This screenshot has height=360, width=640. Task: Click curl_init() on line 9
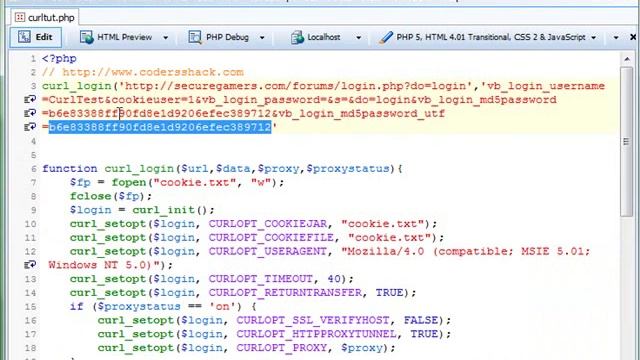pyautogui.click(x=170, y=210)
